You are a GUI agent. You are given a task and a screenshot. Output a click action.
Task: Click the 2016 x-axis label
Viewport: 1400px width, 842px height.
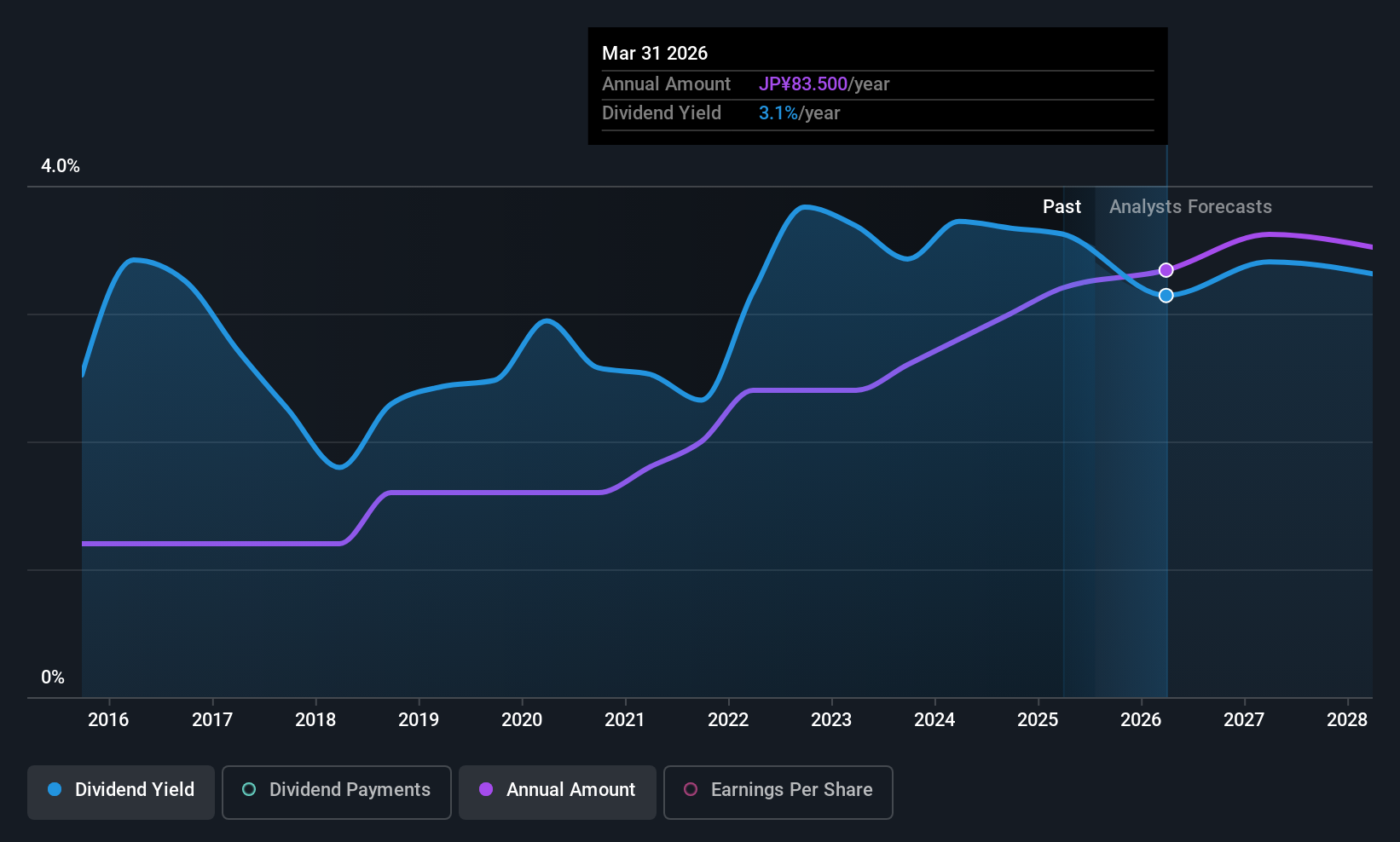108,720
